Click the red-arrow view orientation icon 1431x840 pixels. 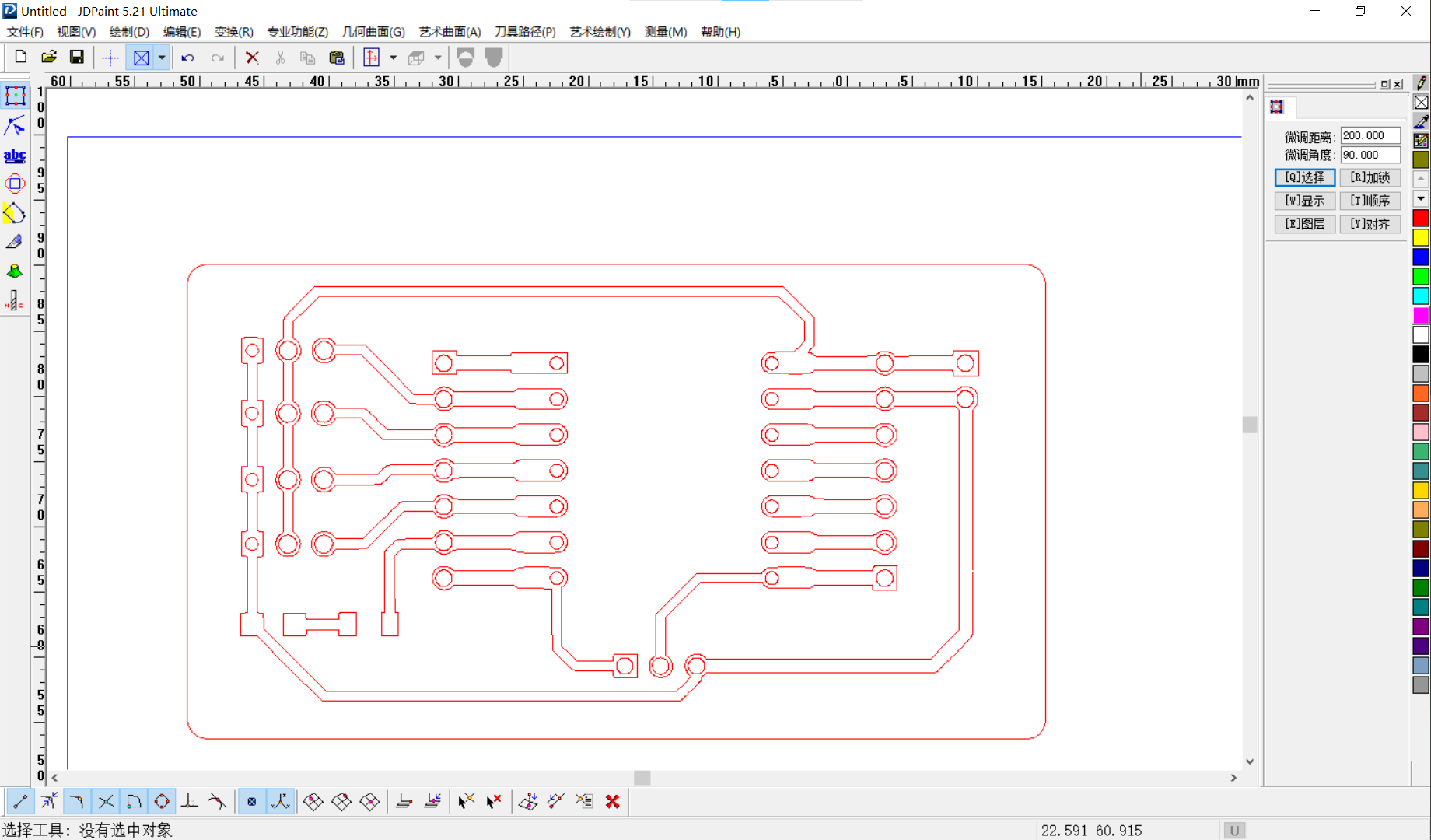click(x=372, y=58)
